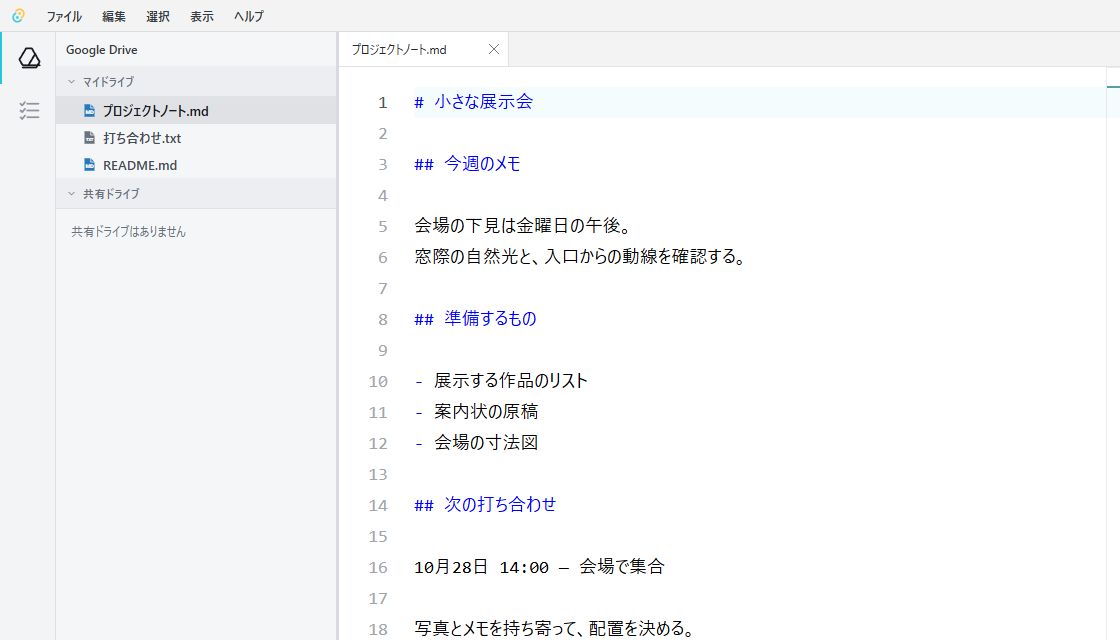Screen dimensions: 1120x640
Task: Open the 選択 menu
Action: tap(158, 16)
